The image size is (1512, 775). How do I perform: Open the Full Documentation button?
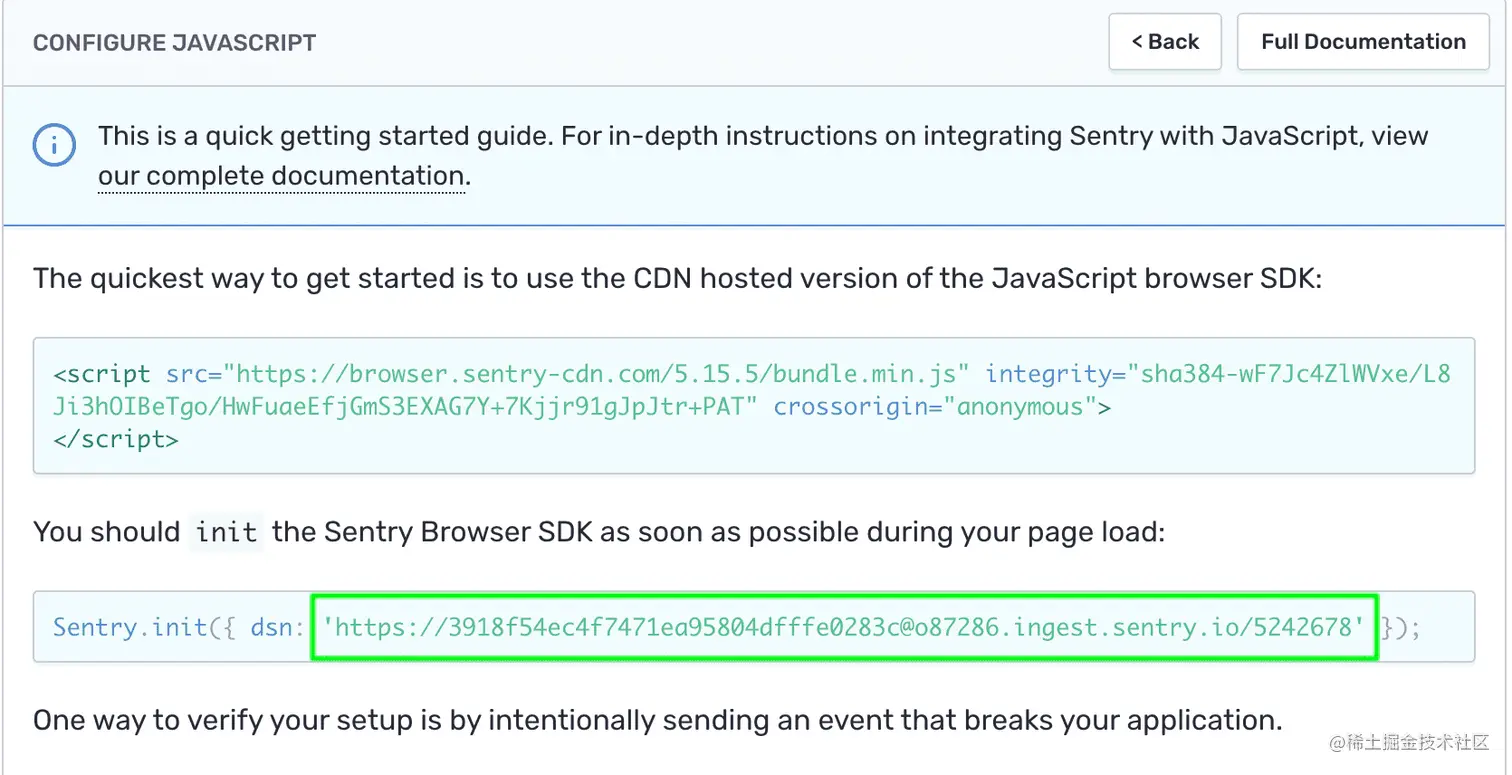tap(1362, 42)
